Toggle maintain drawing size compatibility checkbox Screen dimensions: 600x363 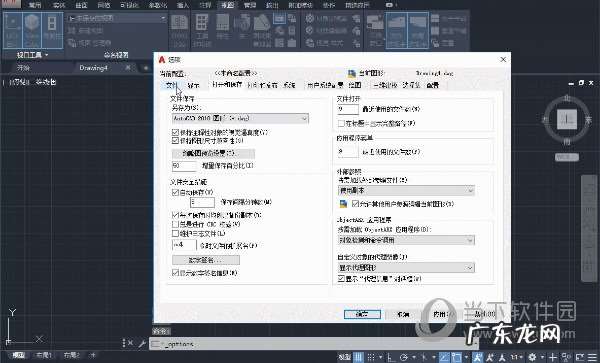click(x=175, y=141)
